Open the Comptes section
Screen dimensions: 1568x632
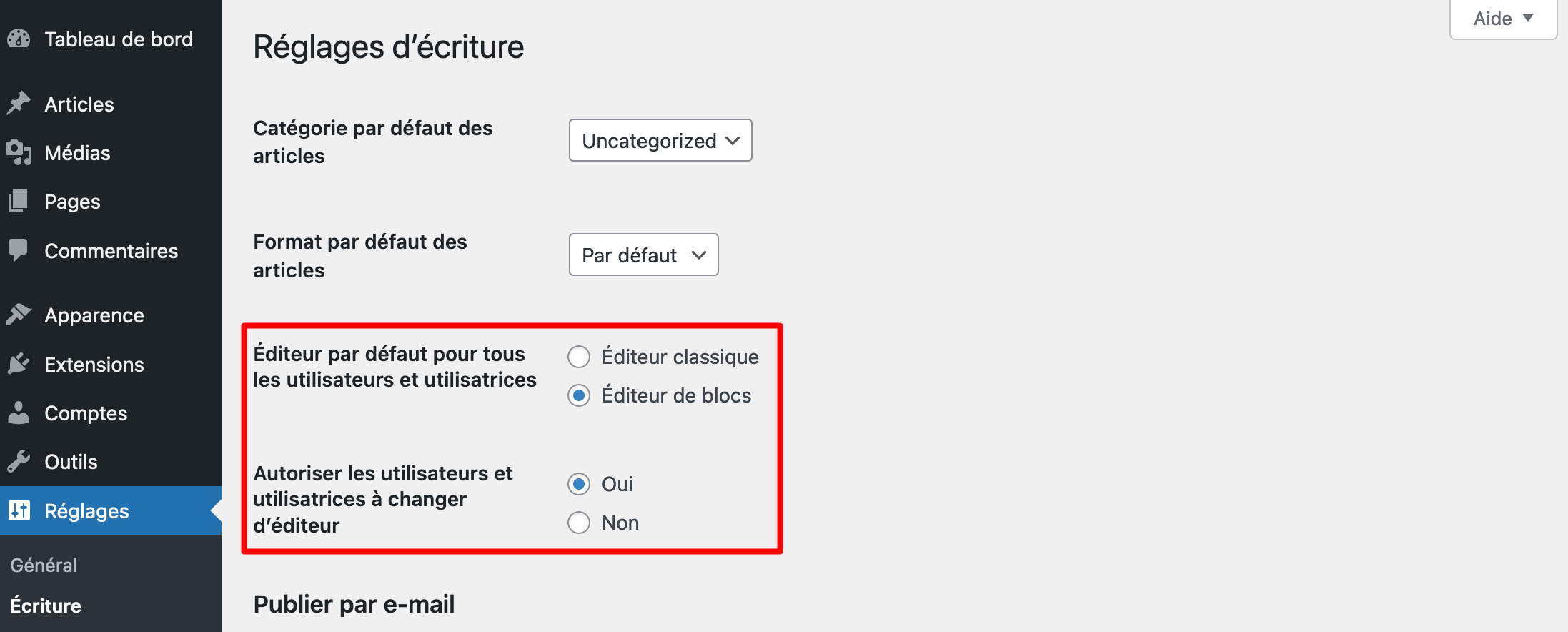point(86,413)
